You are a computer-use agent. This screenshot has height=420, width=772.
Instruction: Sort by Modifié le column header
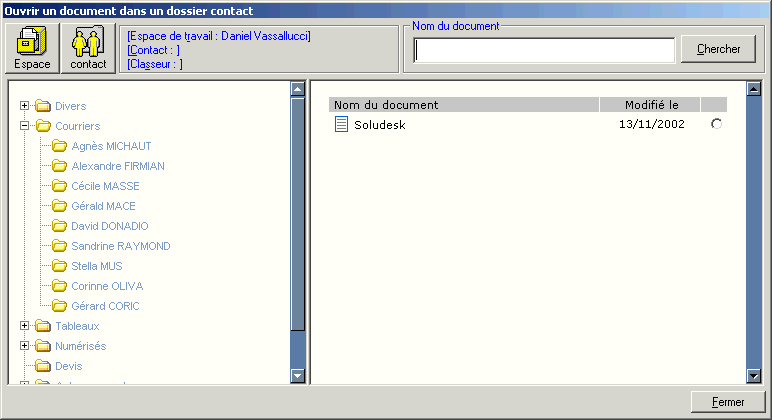pos(650,105)
